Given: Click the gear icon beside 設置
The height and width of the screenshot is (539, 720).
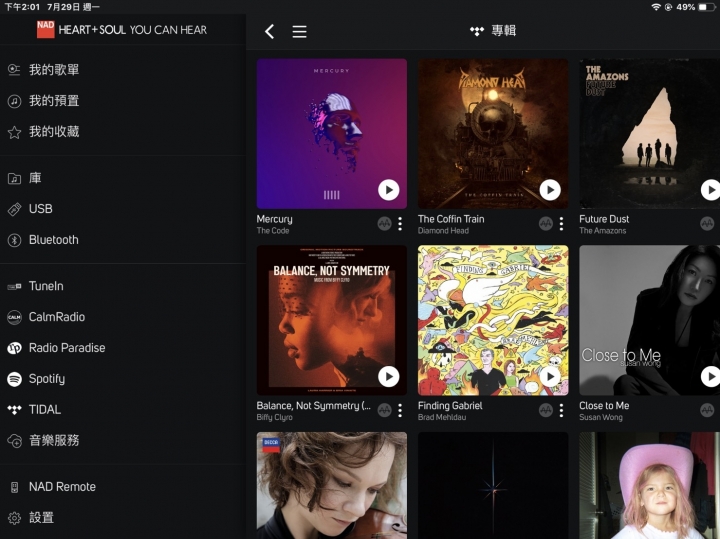Looking at the screenshot, I should [14, 518].
